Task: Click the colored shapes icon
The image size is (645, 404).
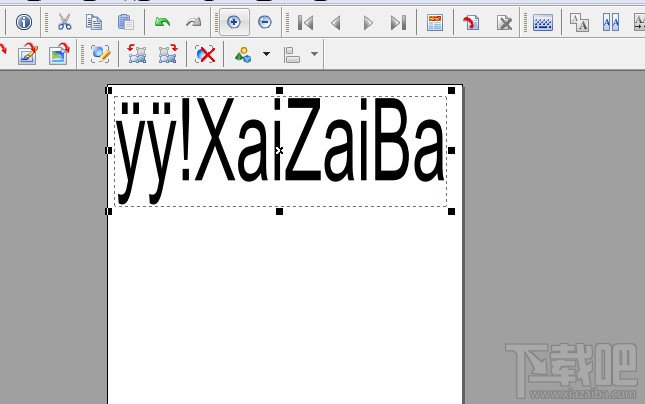Action: [243, 55]
